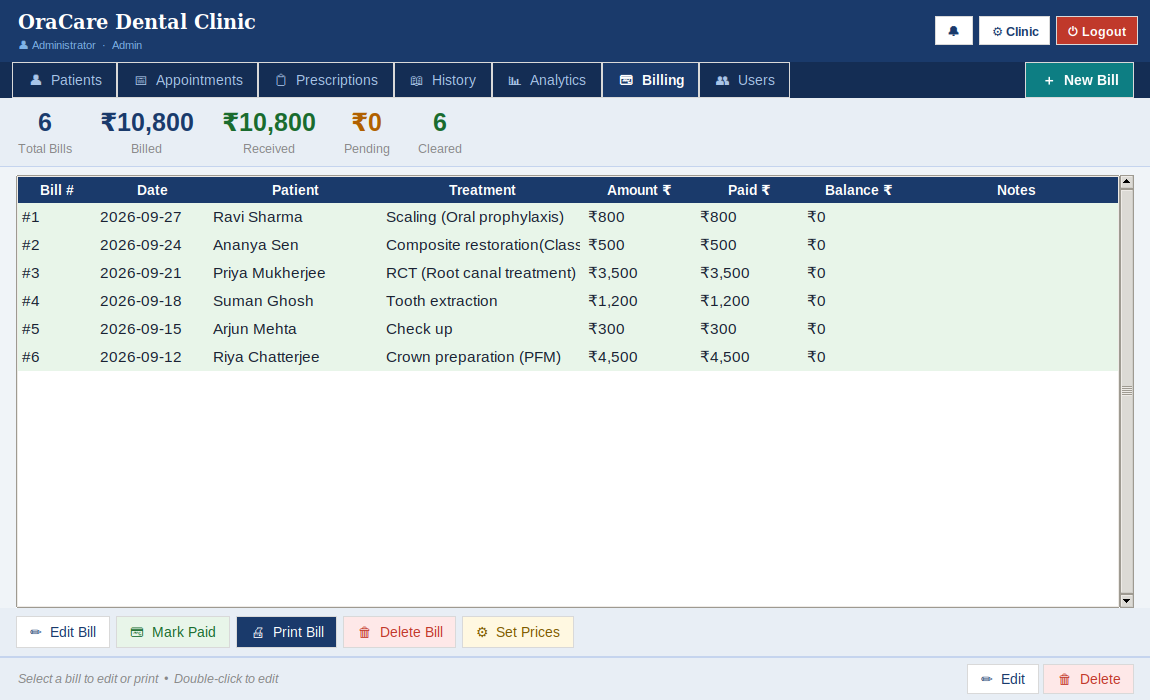
Task: Click bill number #4 cell
Action: pyautogui.click(x=31, y=301)
